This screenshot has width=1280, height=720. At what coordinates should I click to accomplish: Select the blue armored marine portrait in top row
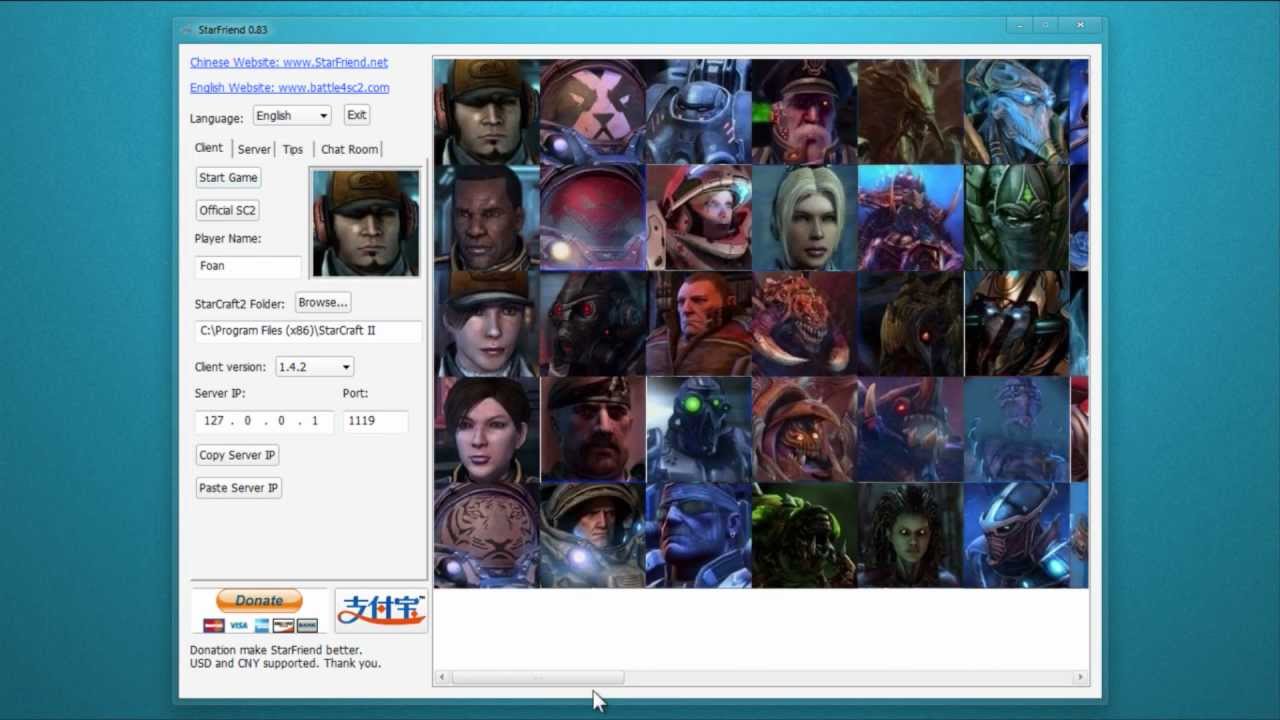[698, 111]
